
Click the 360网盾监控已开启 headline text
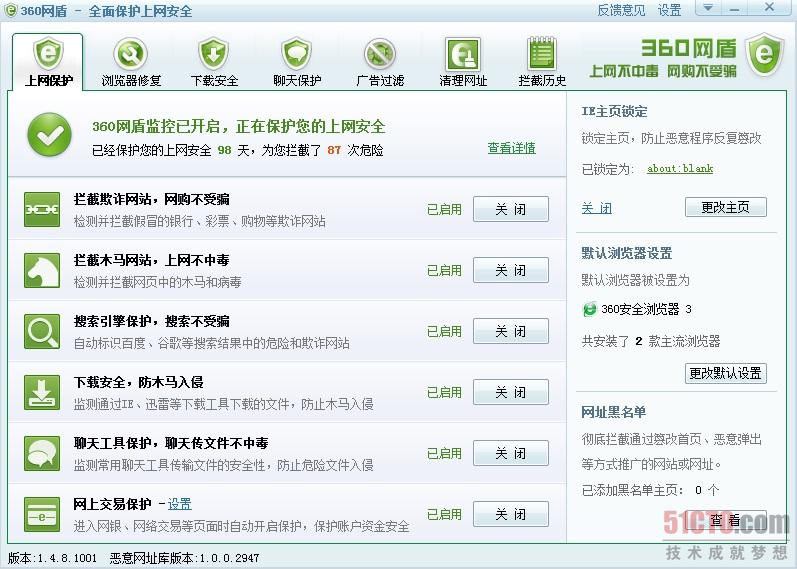(239, 126)
